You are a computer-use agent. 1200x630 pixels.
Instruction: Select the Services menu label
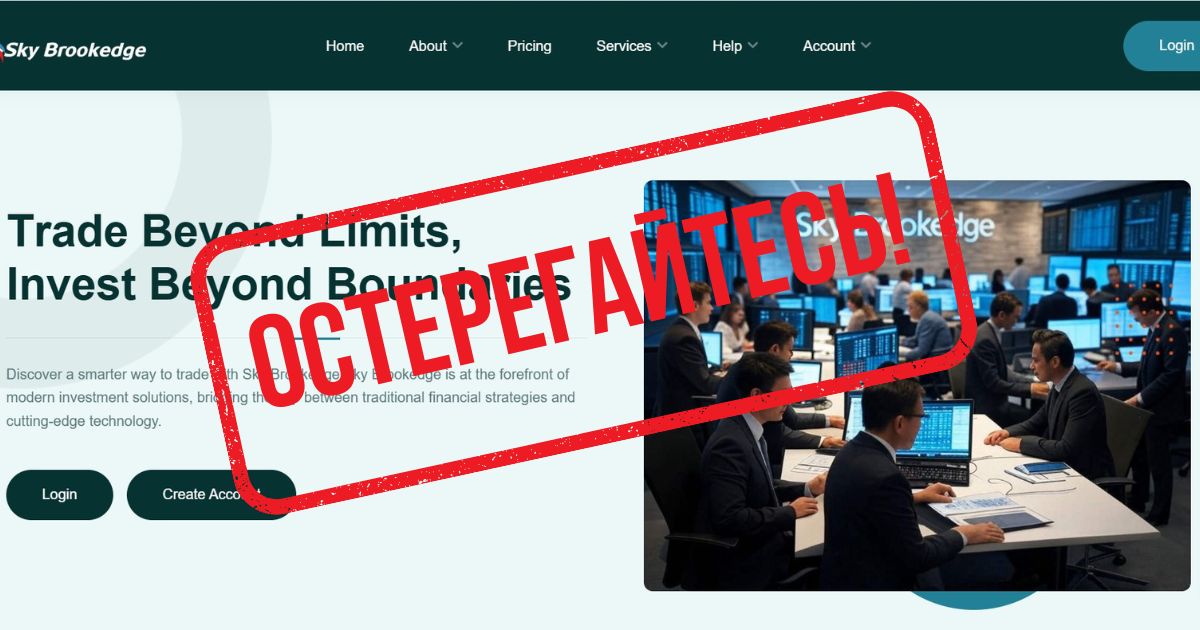tap(624, 46)
